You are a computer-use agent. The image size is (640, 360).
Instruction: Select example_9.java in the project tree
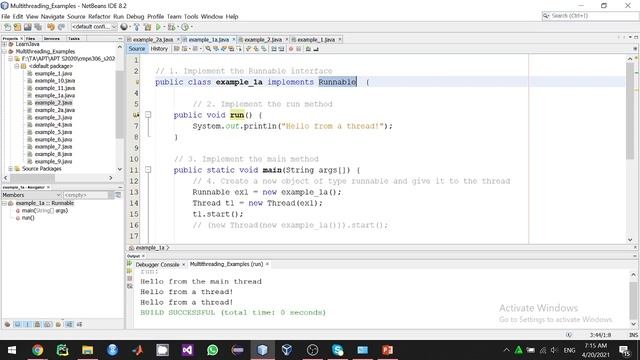(x=53, y=162)
